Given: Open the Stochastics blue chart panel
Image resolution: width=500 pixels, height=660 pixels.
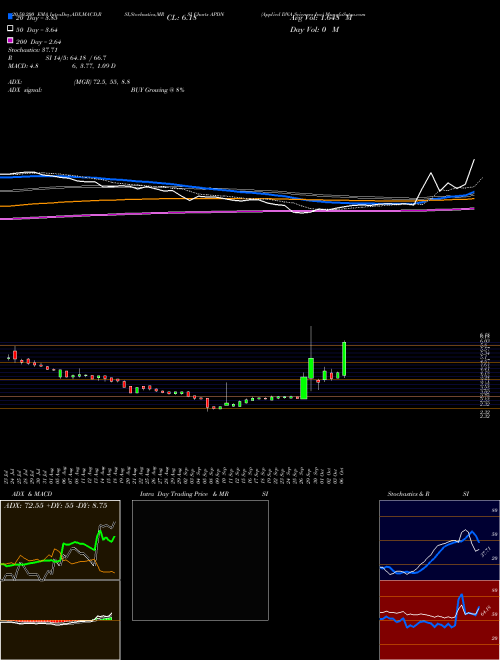Looking at the screenshot, I should click(x=439, y=540).
